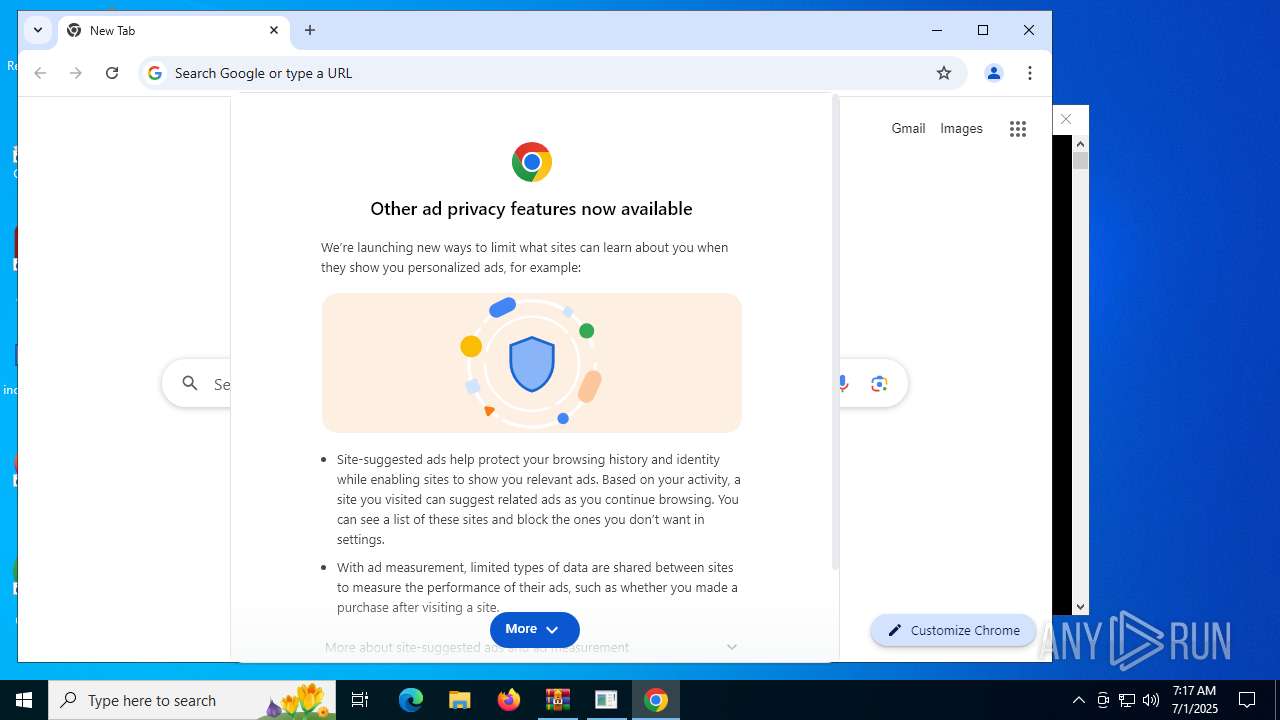Launch Microsoft Edge from the taskbar
The height and width of the screenshot is (720, 1280).
(x=411, y=700)
